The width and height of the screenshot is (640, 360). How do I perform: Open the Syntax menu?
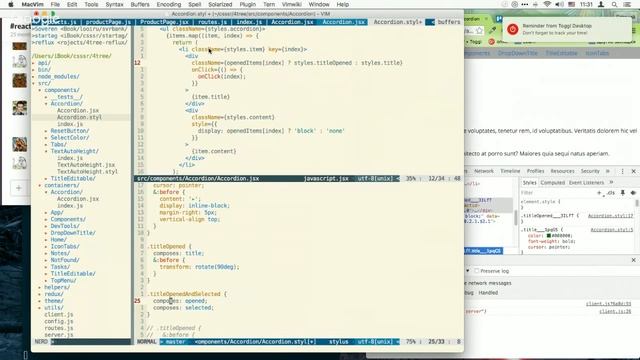click(114, 4)
